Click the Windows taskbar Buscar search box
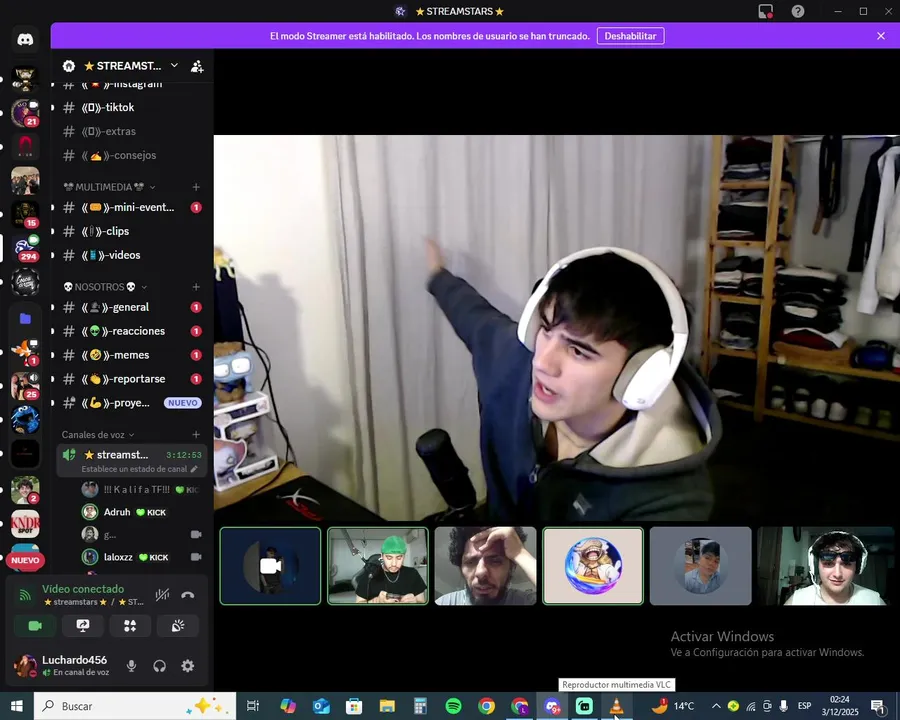Image resolution: width=900 pixels, height=720 pixels. click(135, 706)
